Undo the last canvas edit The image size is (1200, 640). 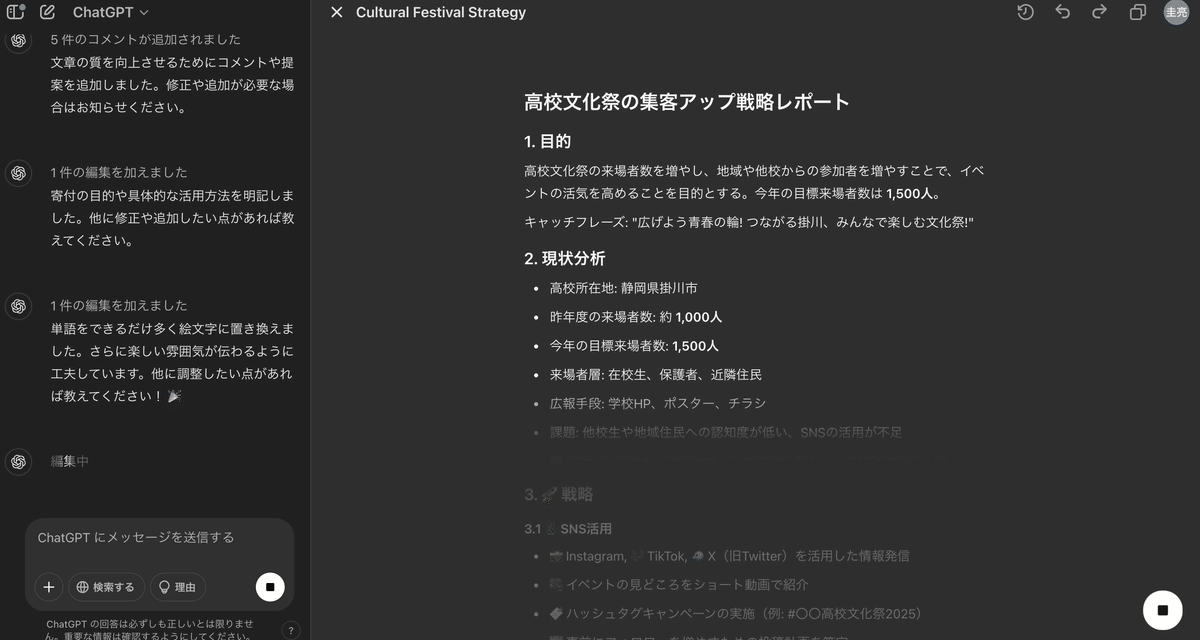coord(1062,12)
